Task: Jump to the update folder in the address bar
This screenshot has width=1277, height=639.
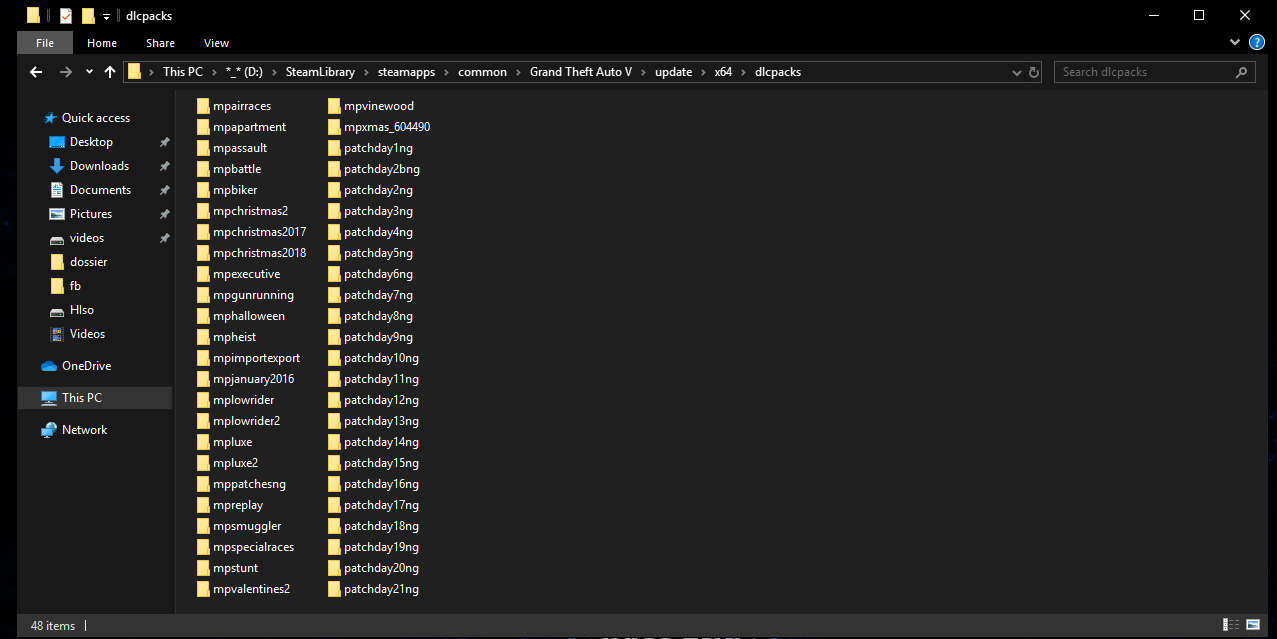Action: point(674,72)
